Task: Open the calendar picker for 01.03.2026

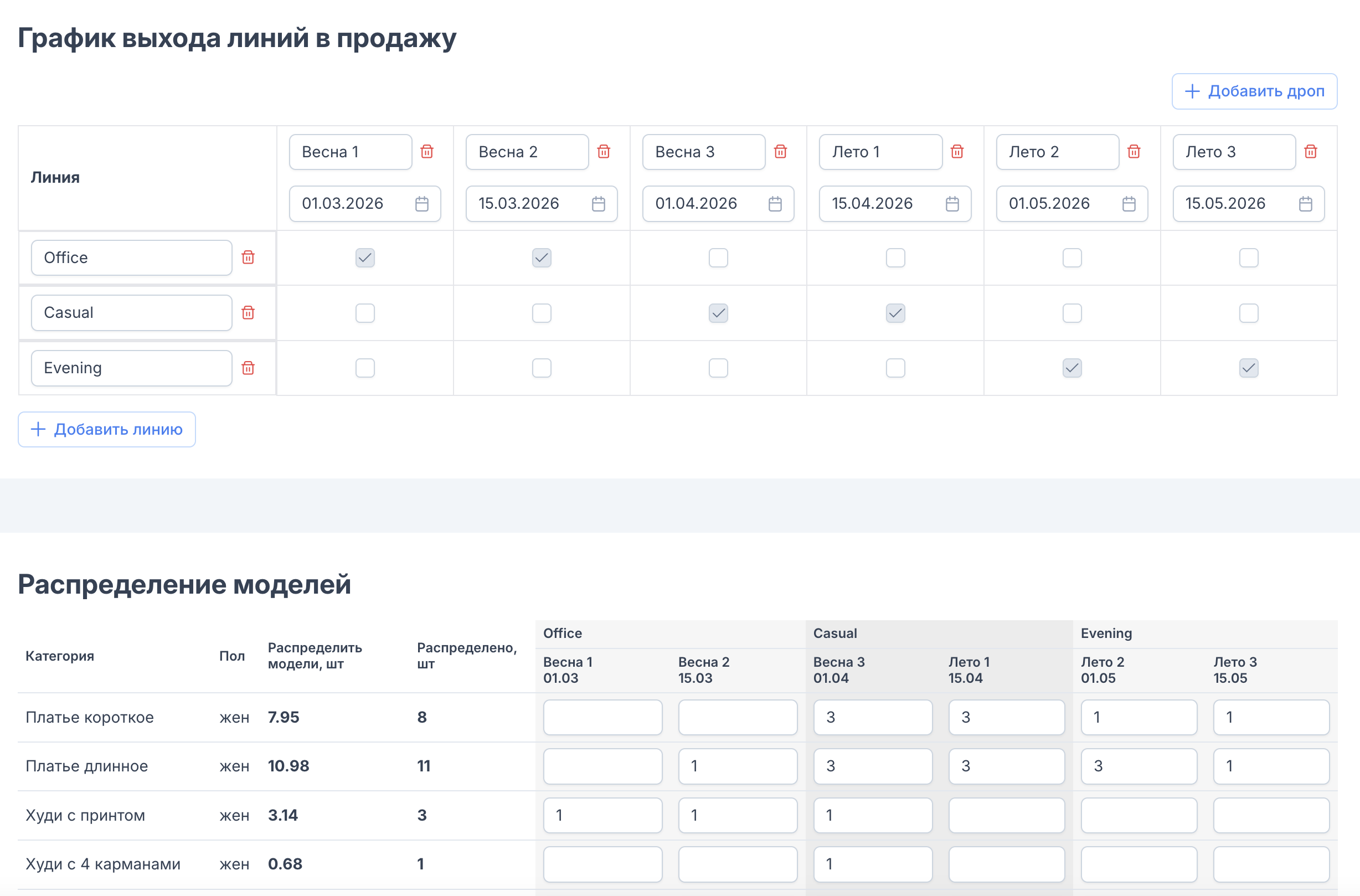Action: point(422,203)
